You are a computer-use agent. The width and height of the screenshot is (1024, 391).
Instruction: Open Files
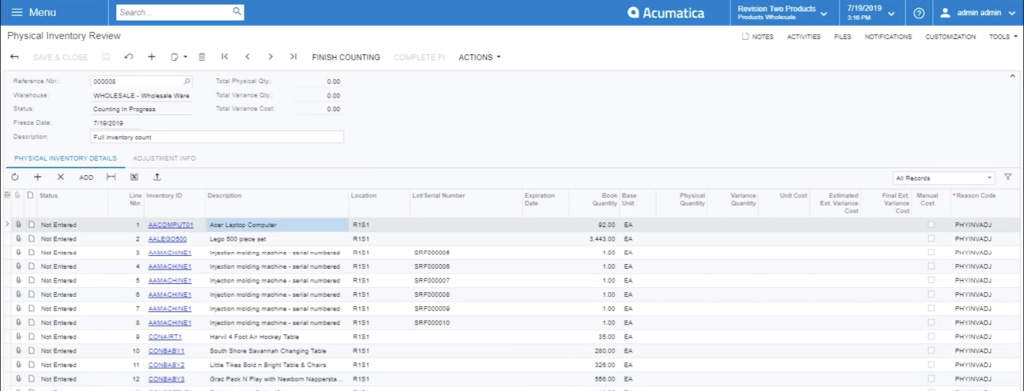pyautogui.click(x=842, y=37)
